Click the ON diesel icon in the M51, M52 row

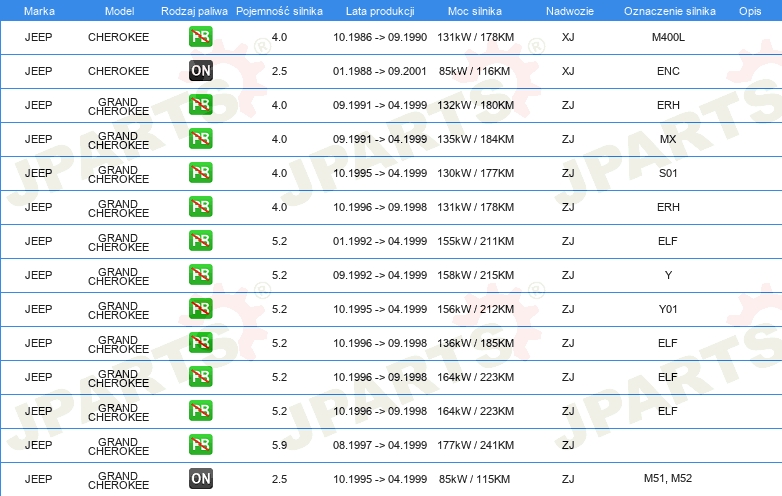[200, 479]
